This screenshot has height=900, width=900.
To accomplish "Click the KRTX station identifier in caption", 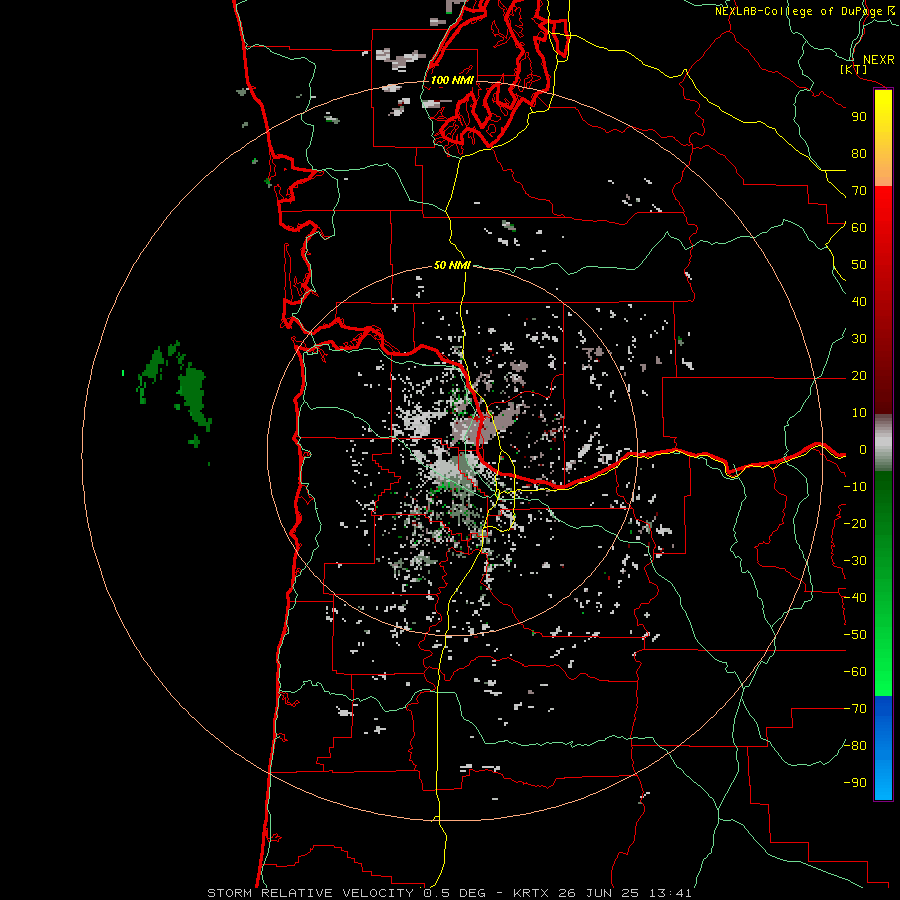I will (531, 893).
